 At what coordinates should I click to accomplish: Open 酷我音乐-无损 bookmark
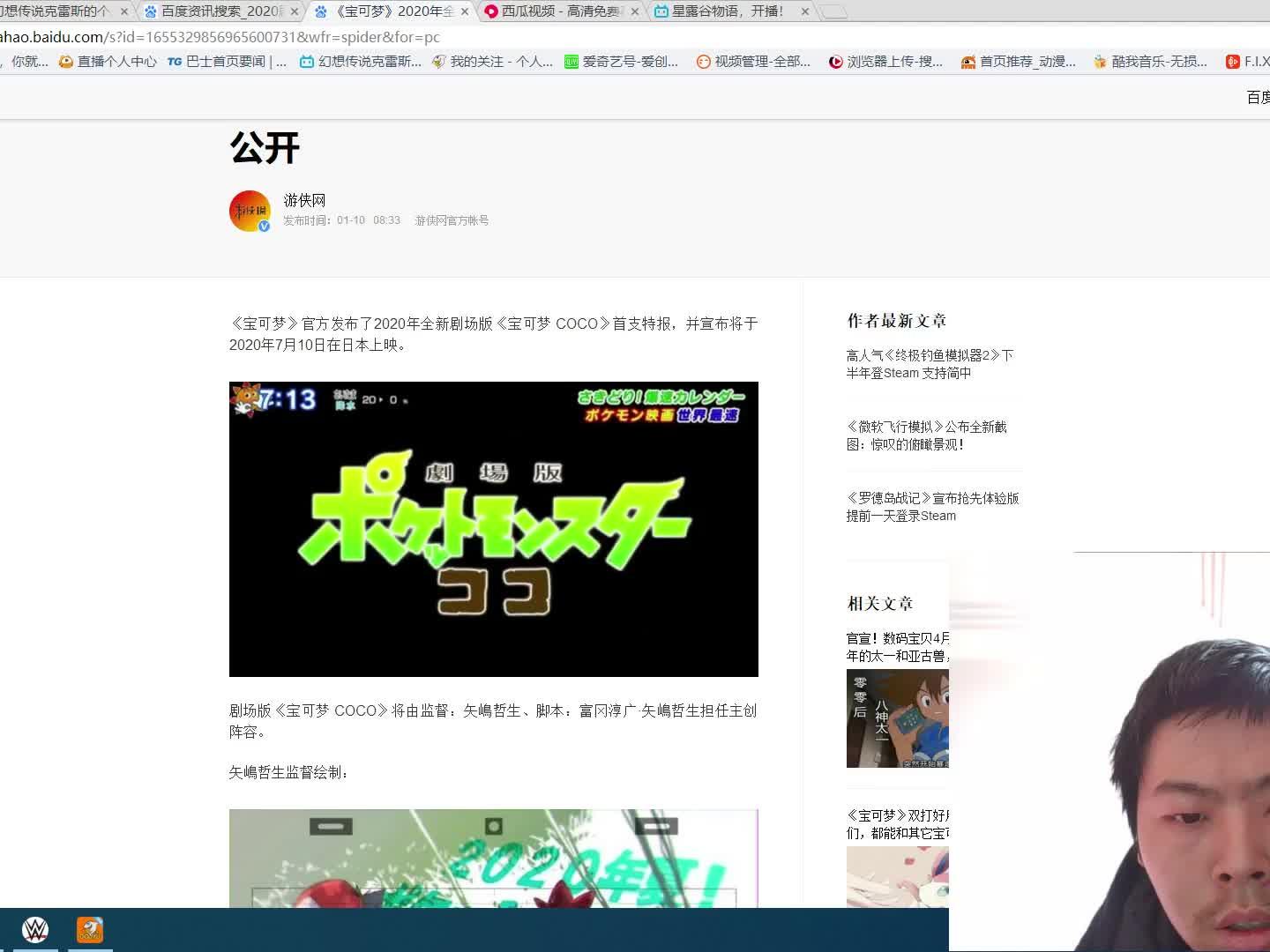click(x=1150, y=62)
